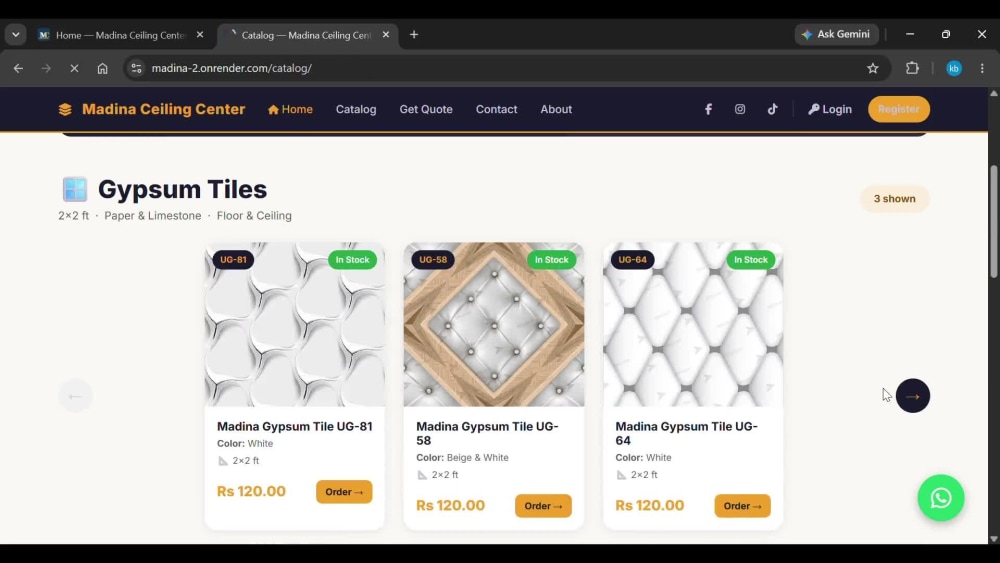
Task: Click Color: Beige & White text
Action: 462,458
